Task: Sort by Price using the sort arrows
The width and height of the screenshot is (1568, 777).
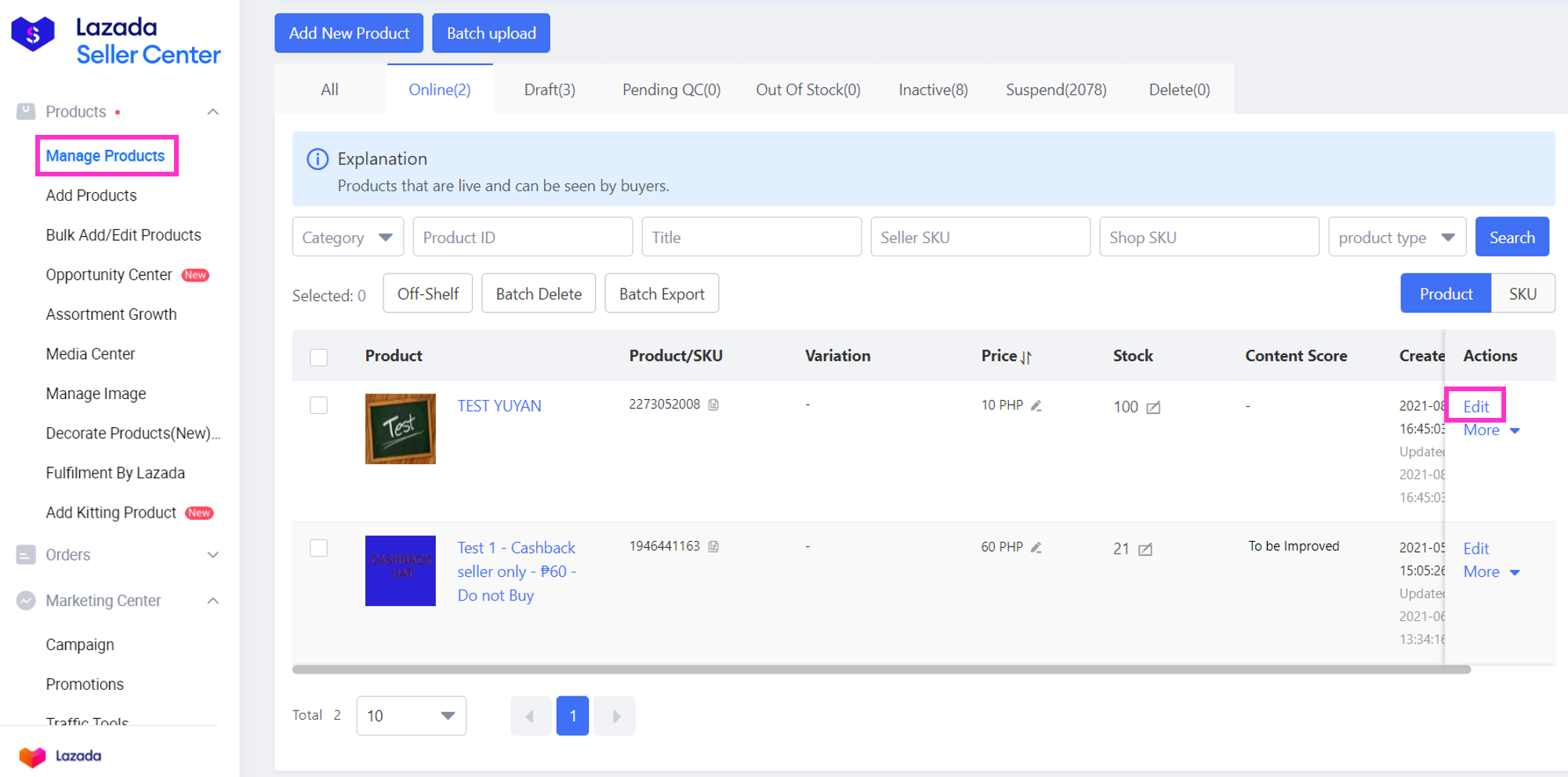Action: pyautogui.click(x=1026, y=358)
